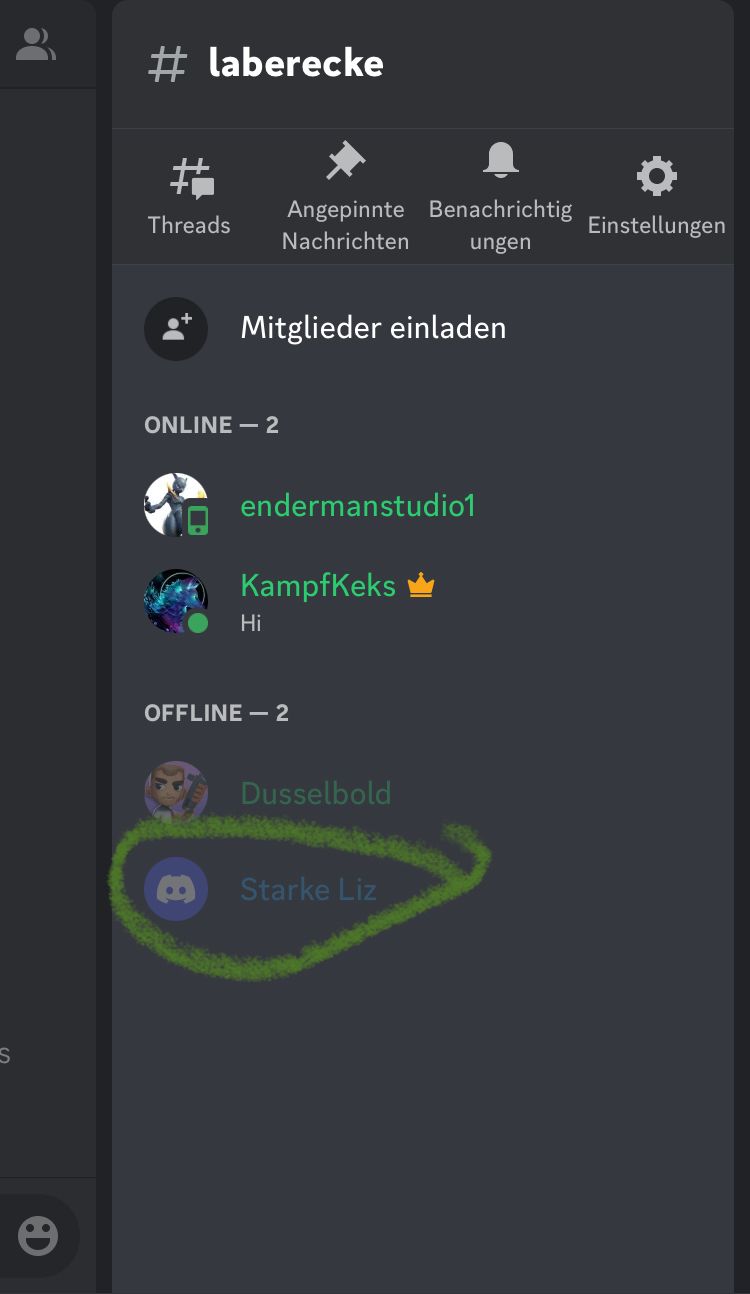Tap the hashtag icon beside laberecke
Viewport: 750px width, 1294px height.
click(x=168, y=64)
